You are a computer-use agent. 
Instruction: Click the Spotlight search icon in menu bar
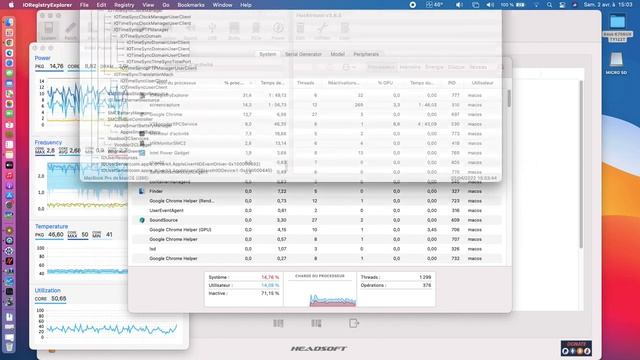click(549, 5)
